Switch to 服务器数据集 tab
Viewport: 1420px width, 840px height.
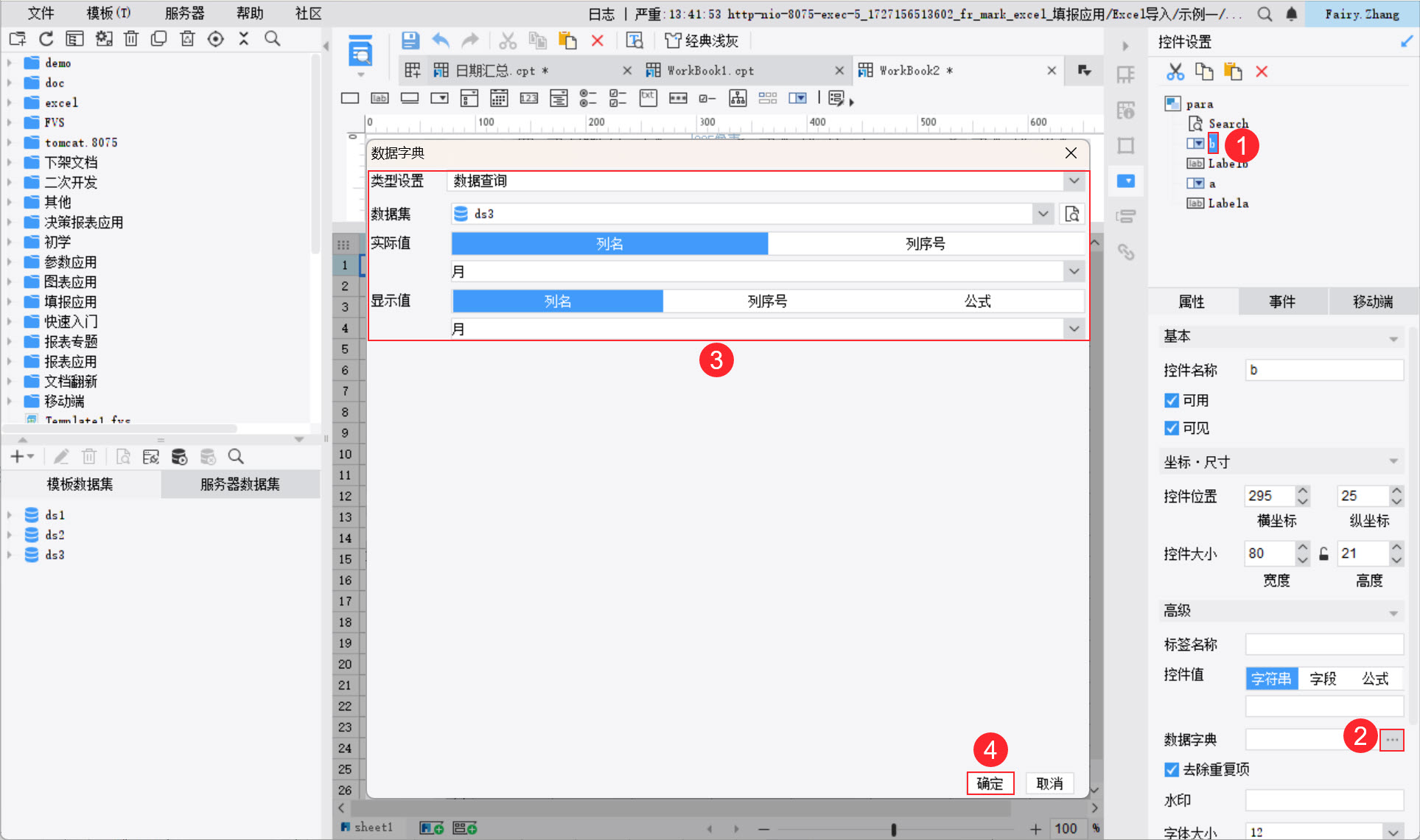tap(239, 484)
